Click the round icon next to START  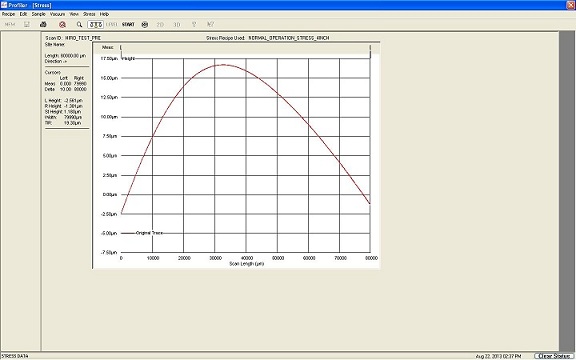[x=145, y=25]
